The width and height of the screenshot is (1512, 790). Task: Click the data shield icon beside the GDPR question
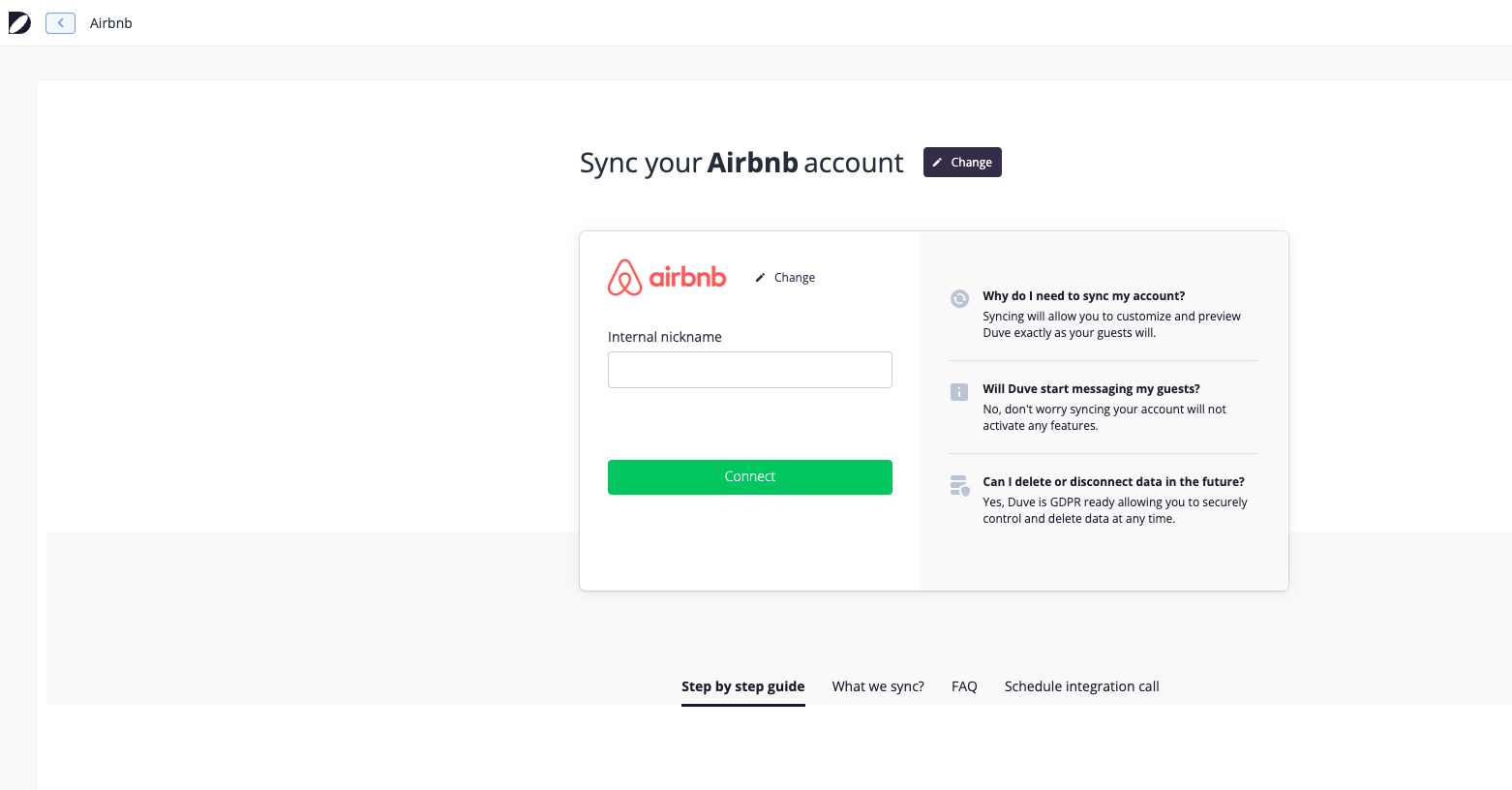[959, 485]
